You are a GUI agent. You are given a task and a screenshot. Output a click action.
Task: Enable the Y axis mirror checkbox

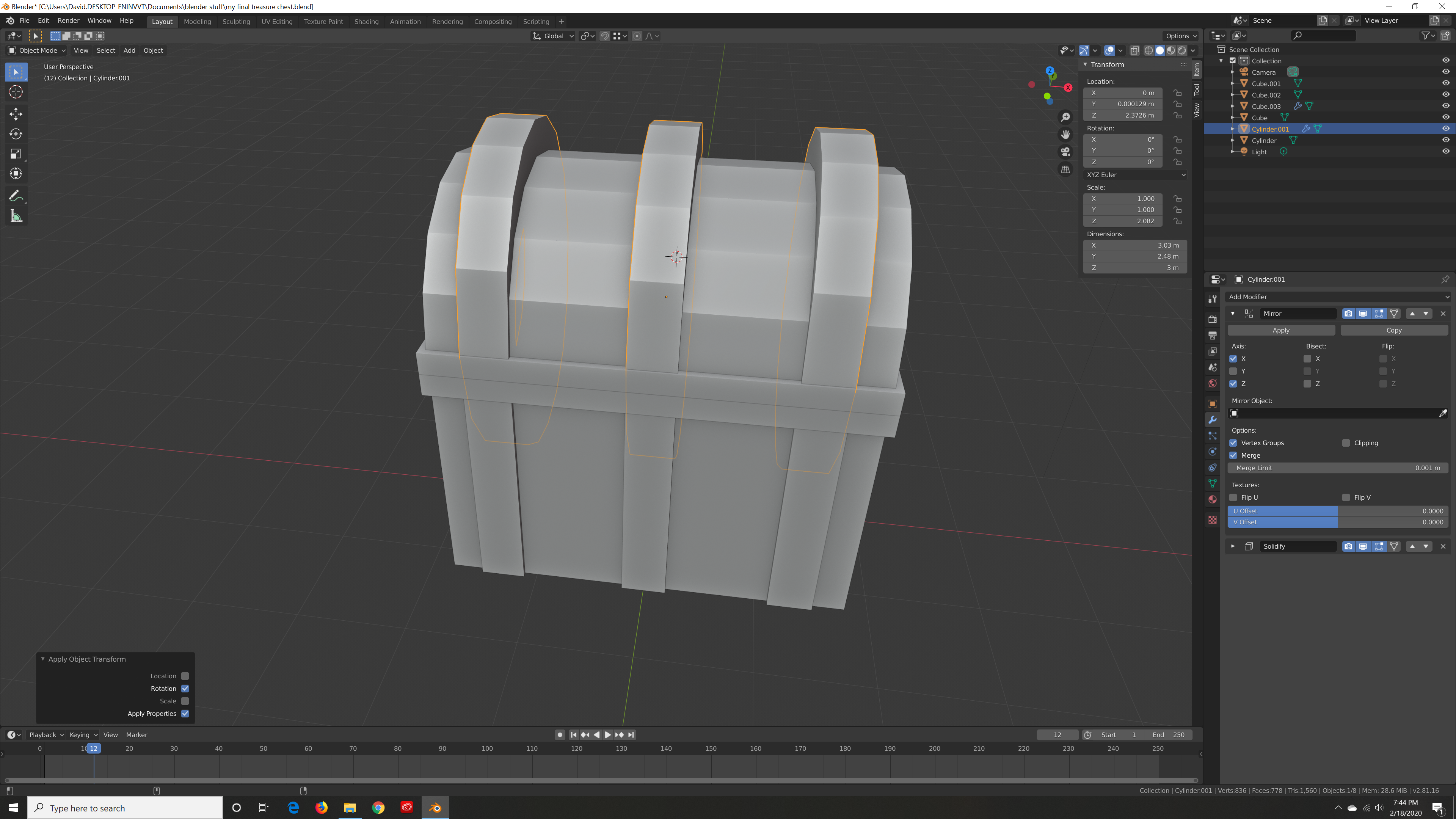tap(1233, 371)
